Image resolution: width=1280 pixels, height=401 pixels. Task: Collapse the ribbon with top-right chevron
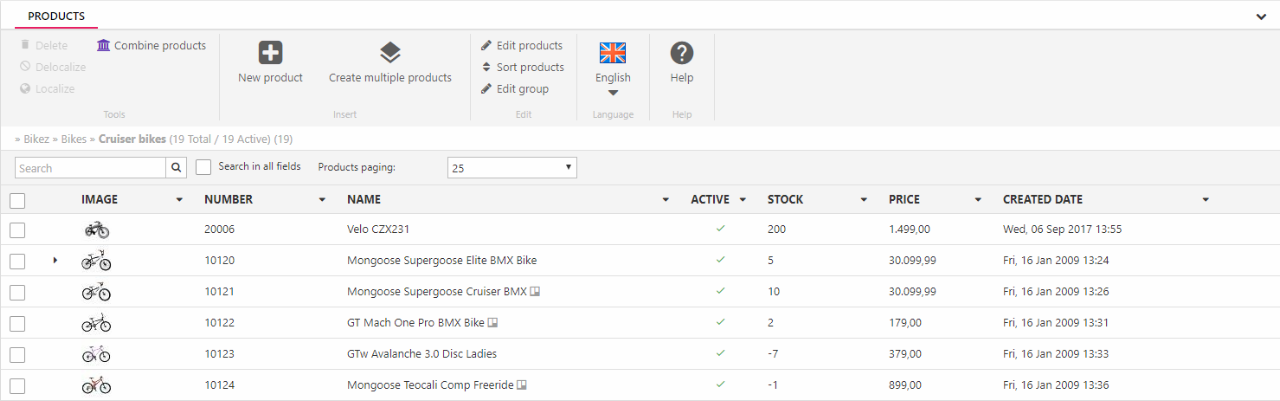(1262, 16)
